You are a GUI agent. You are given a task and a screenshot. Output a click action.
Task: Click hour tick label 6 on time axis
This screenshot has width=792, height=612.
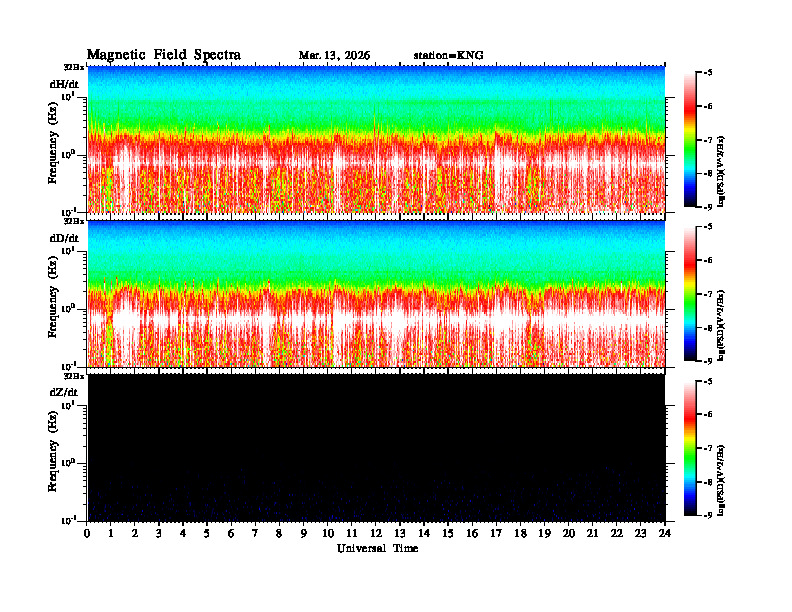tap(231, 533)
